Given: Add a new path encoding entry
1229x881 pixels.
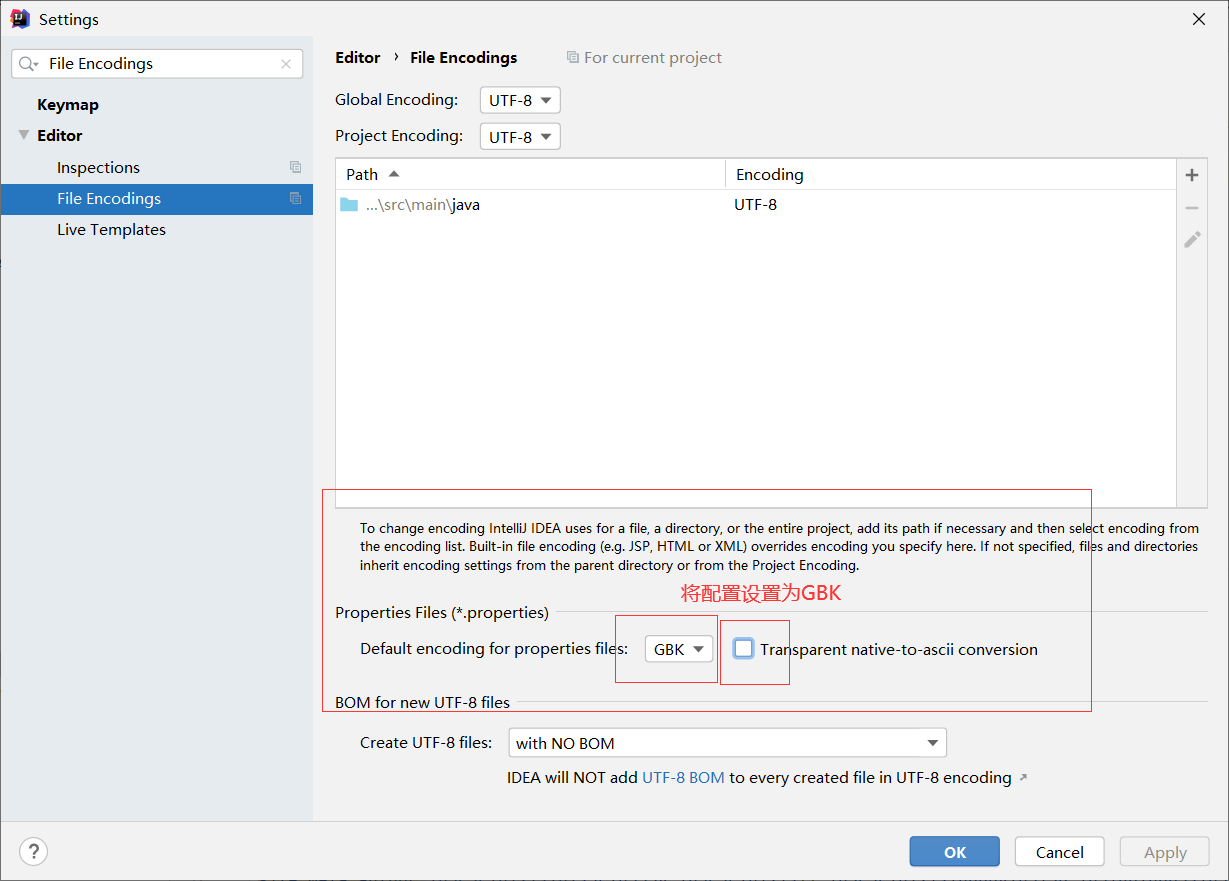Looking at the screenshot, I should [x=1191, y=174].
